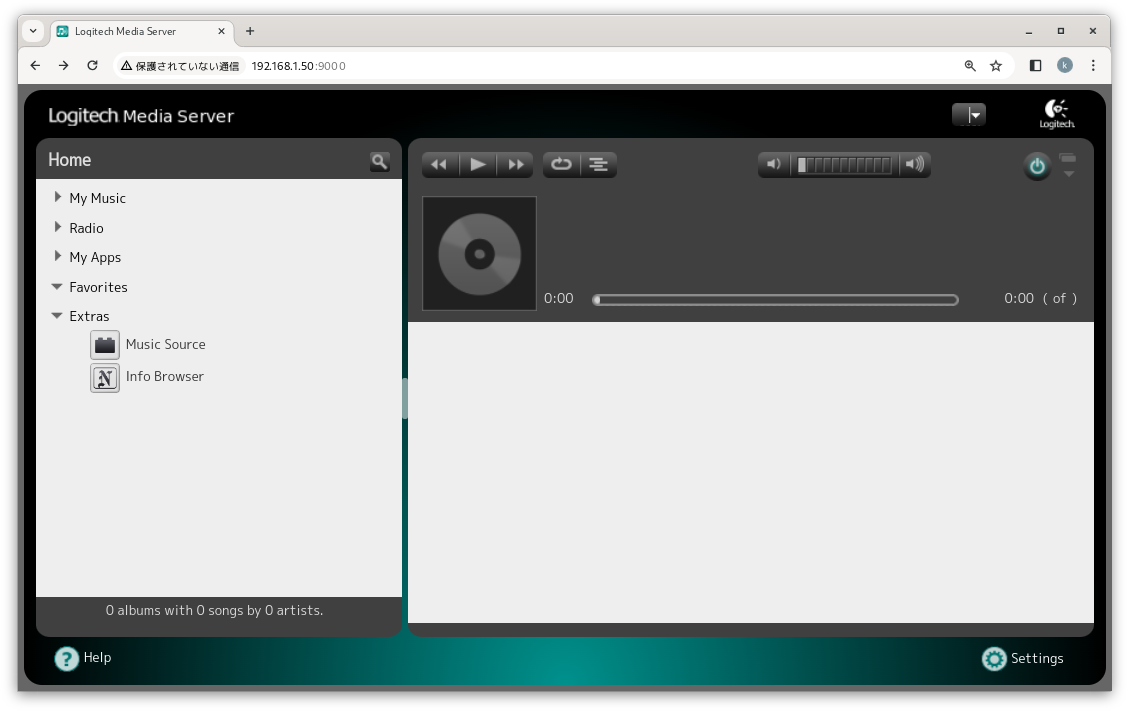Set volume on the volume bar
Image resolution: width=1128 pixels, height=711 pixels.
[845, 165]
